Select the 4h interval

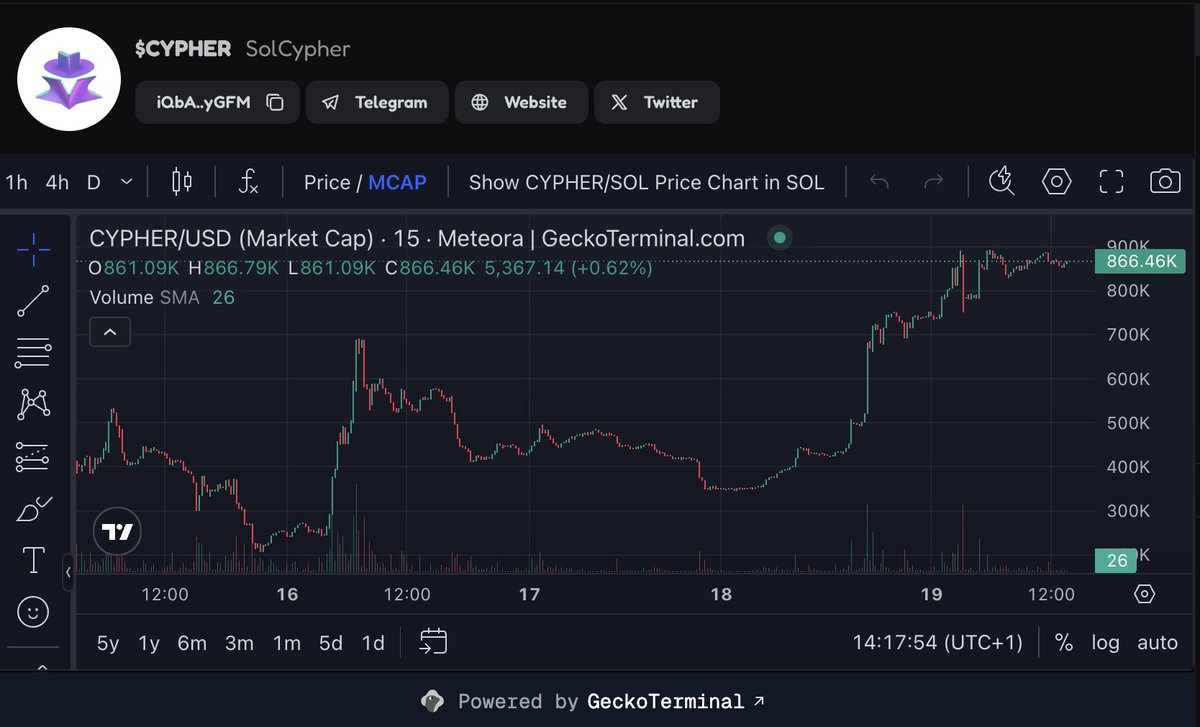[x=57, y=182]
